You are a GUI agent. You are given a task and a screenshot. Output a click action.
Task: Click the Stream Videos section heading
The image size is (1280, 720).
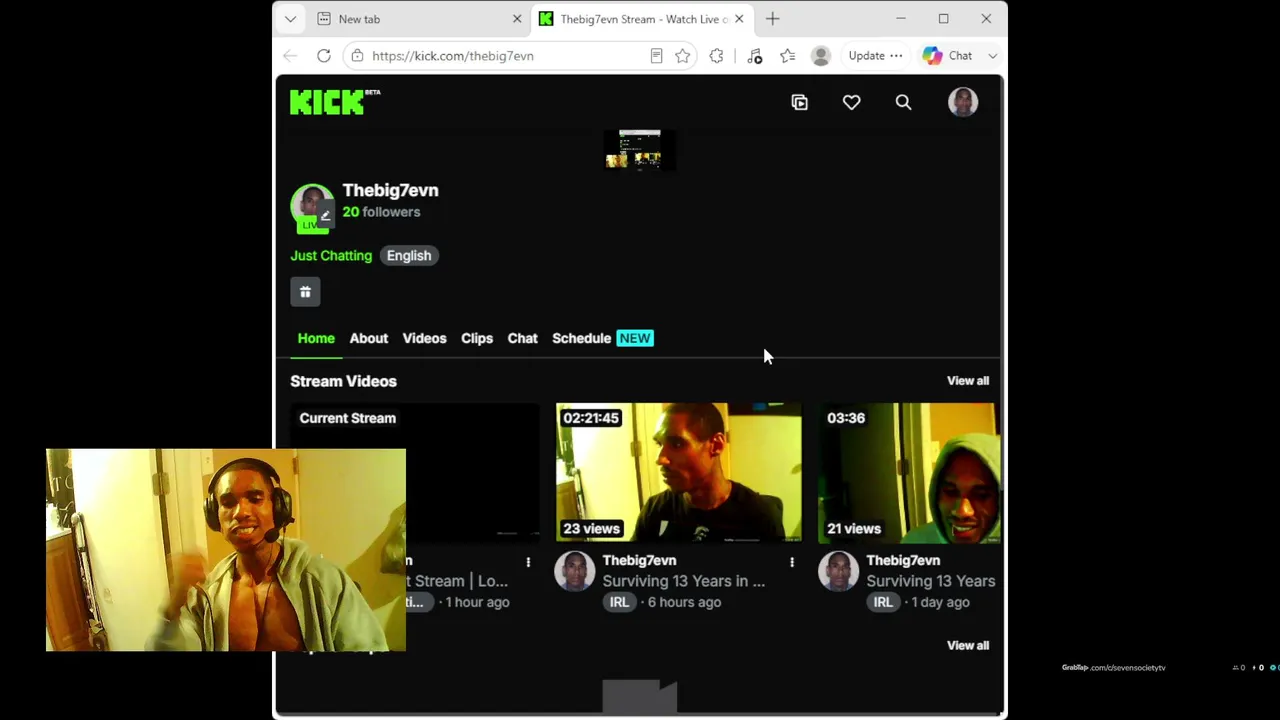coord(343,381)
